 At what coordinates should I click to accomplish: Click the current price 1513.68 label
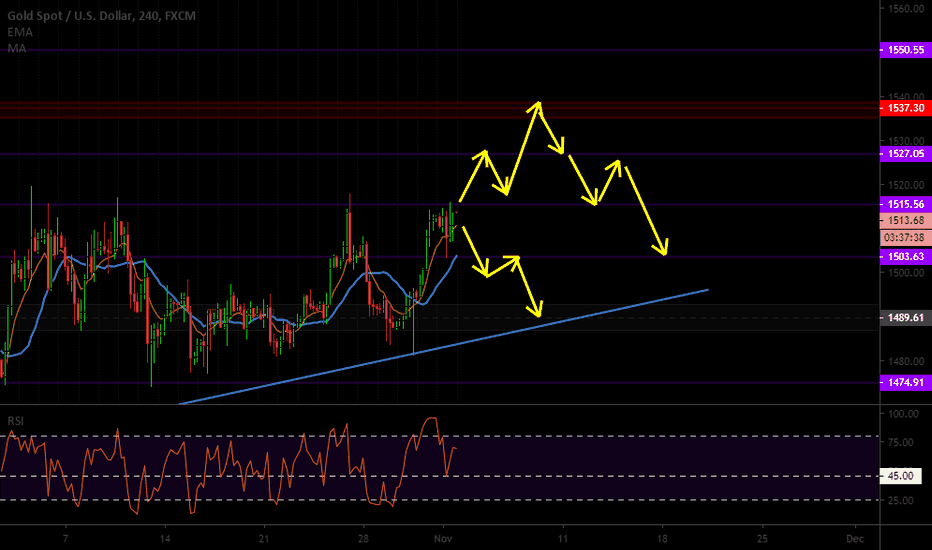(906, 221)
